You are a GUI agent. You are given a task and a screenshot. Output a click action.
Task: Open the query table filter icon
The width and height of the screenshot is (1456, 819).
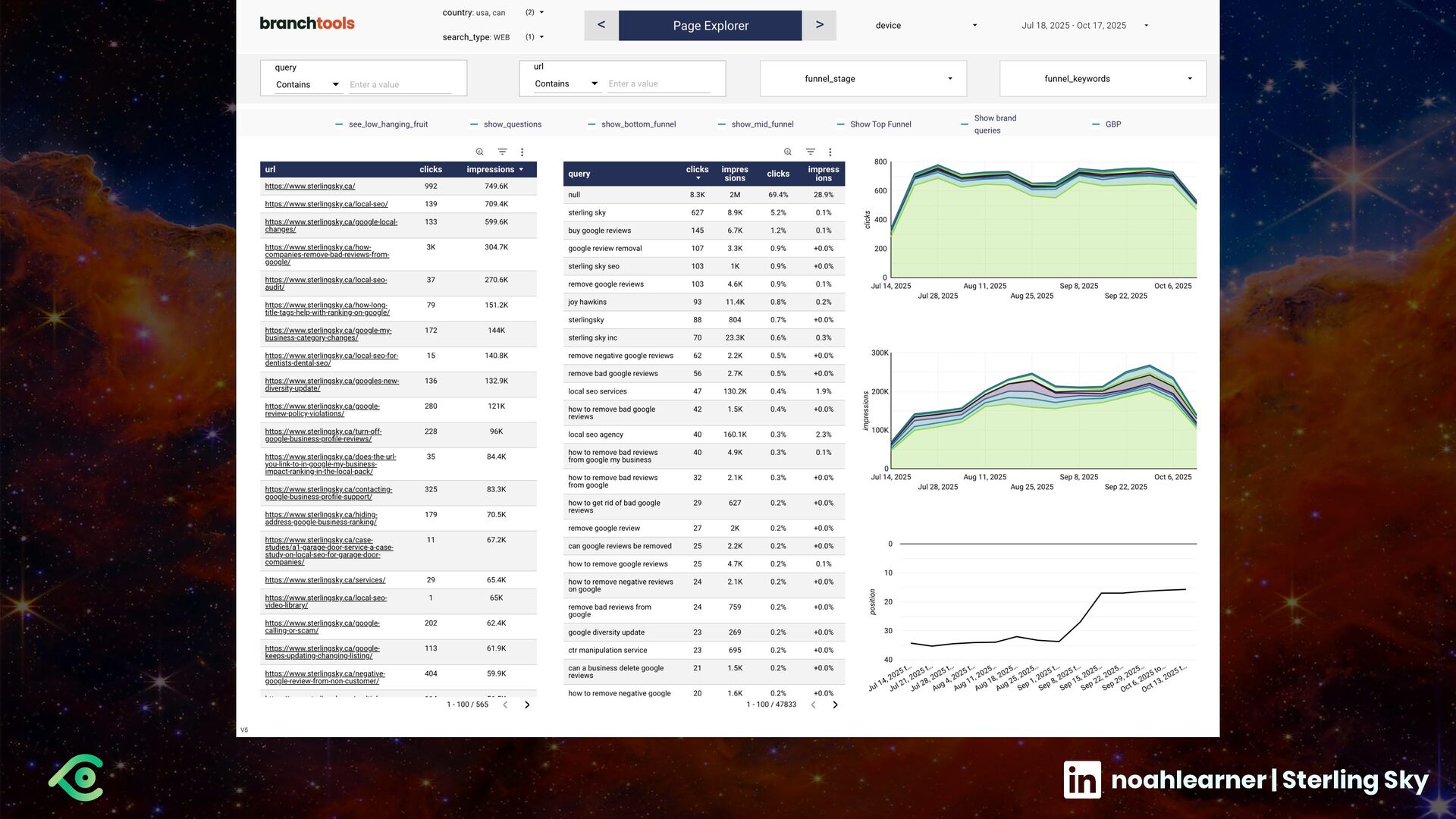811,152
